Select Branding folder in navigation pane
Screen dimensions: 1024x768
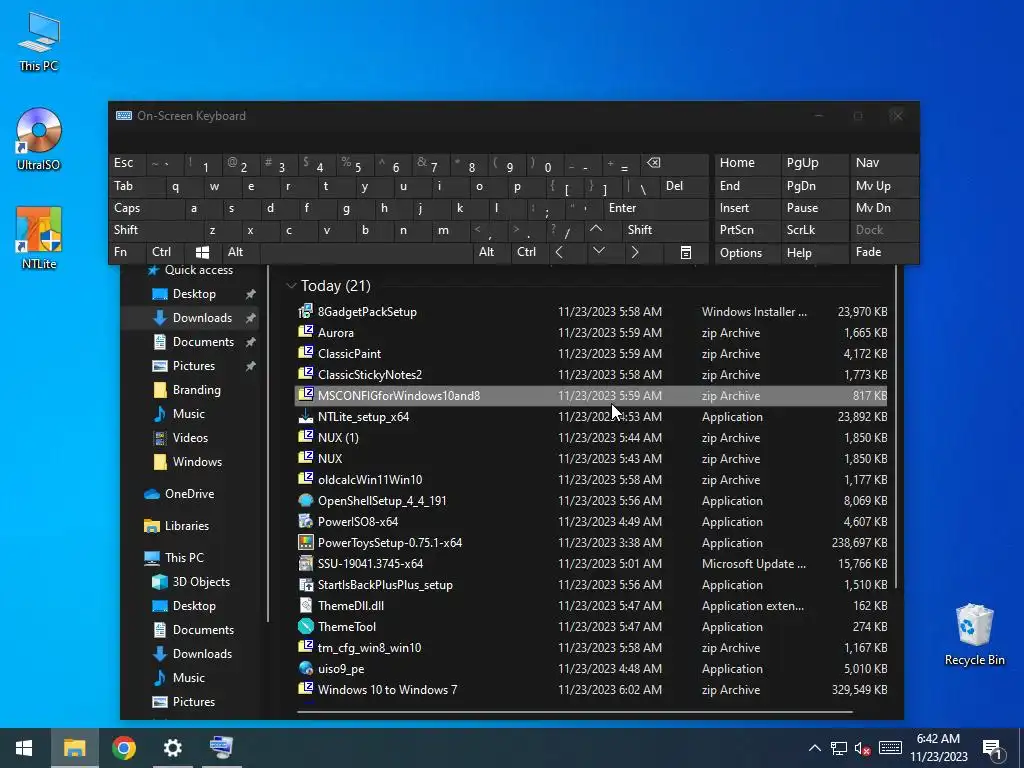197,390
